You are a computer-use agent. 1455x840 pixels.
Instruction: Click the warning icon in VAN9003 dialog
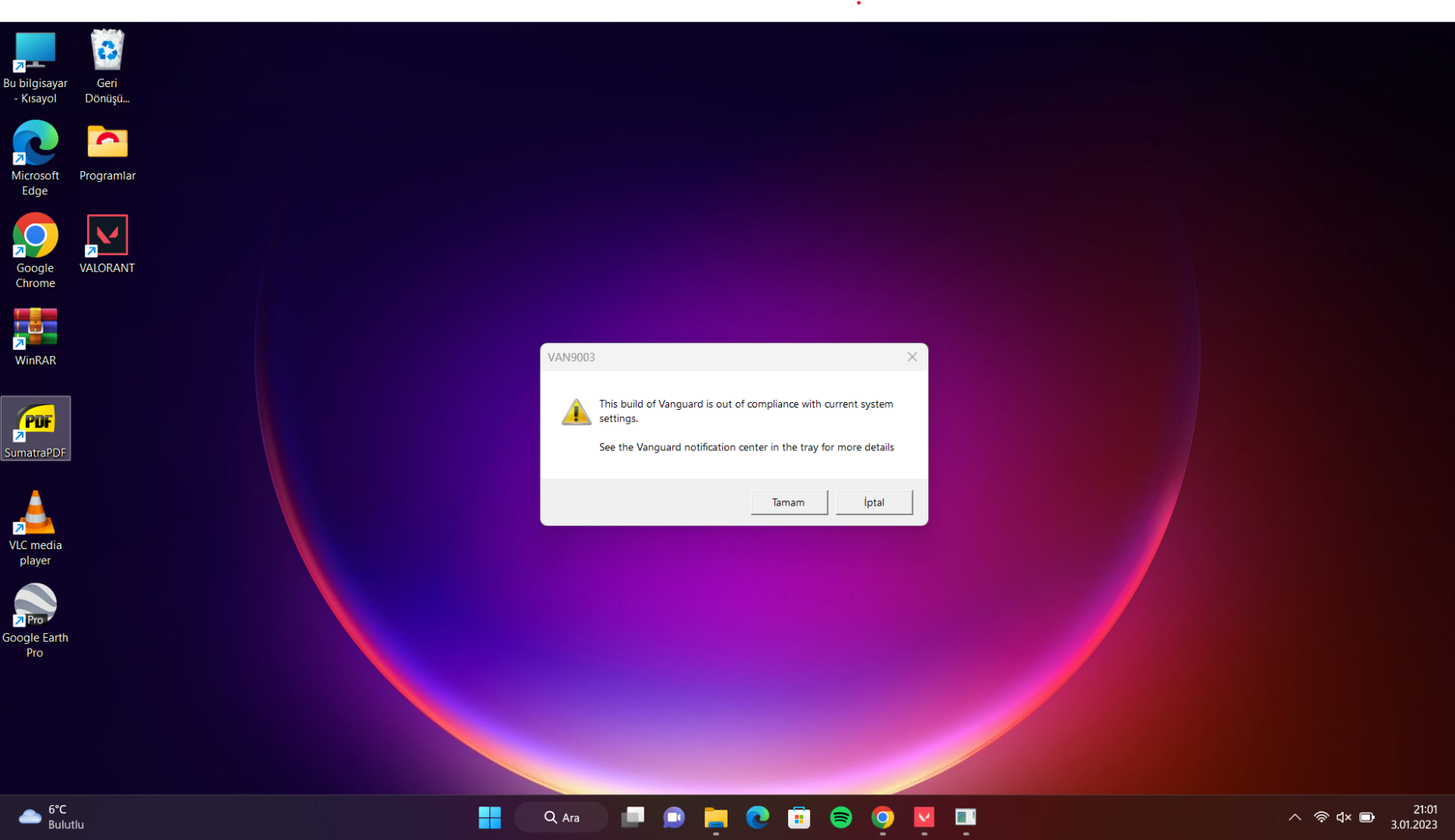577,411
